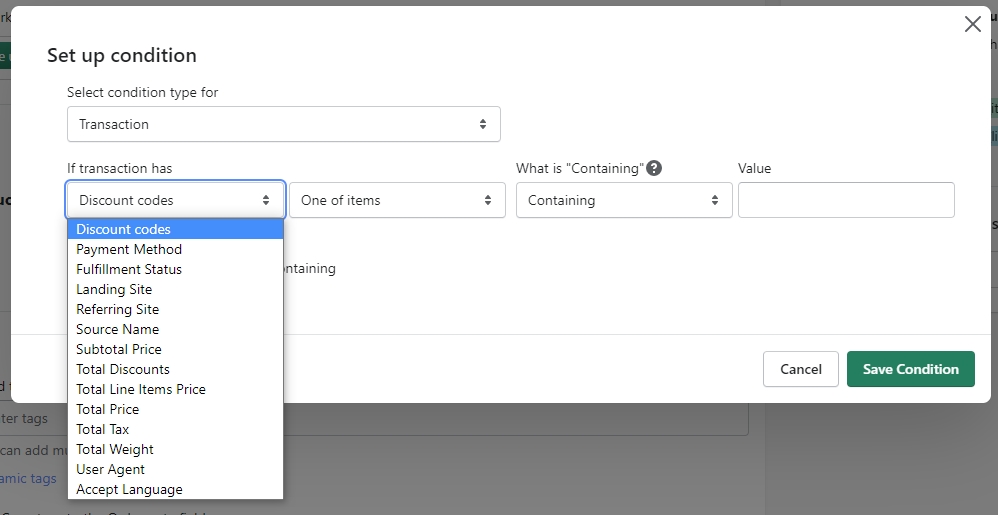Click the Save Condition button
The image size is (998, 515).
(x=910, y=369)
